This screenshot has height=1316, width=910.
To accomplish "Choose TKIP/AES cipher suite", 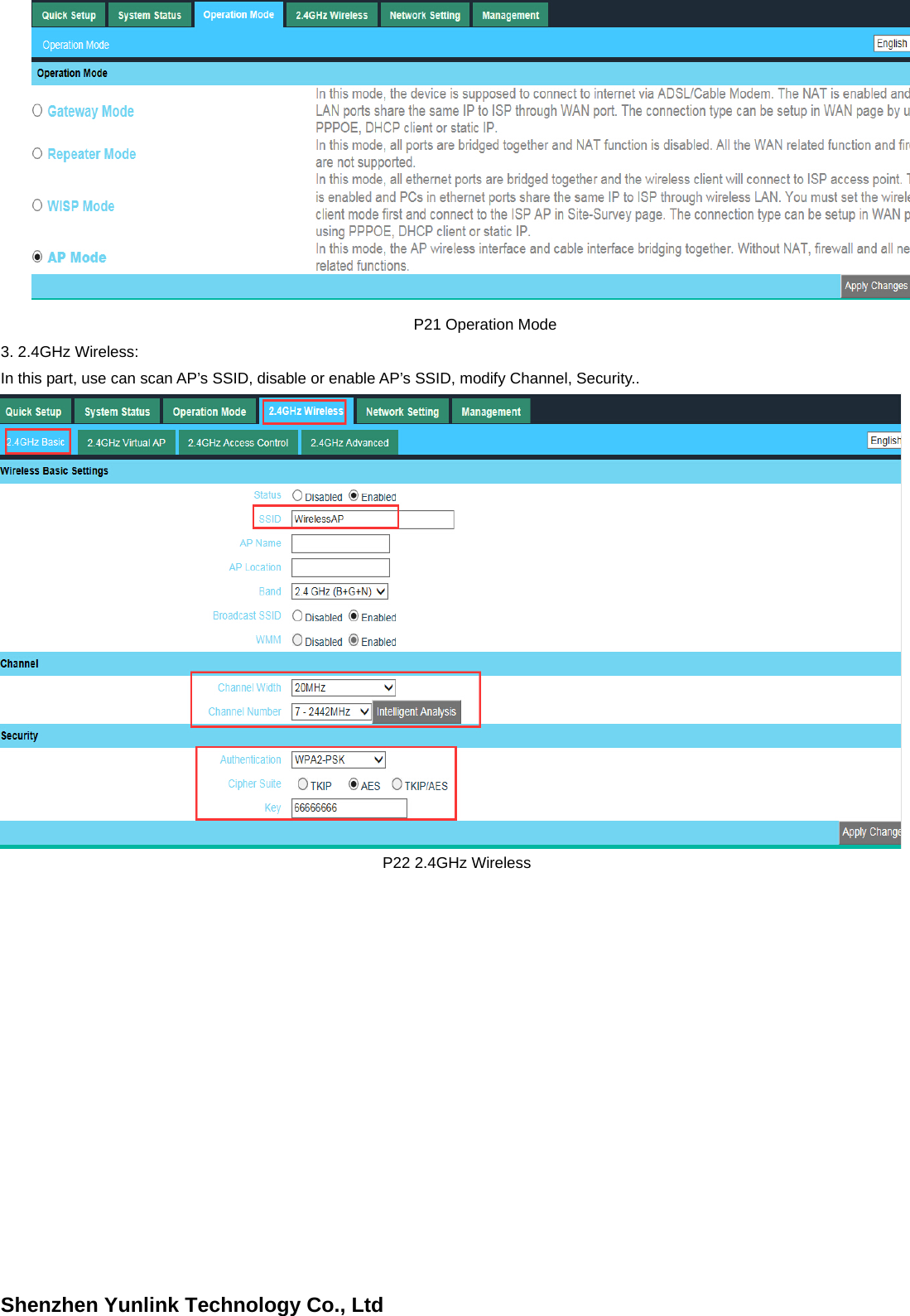I will click(x=397, y=784).
